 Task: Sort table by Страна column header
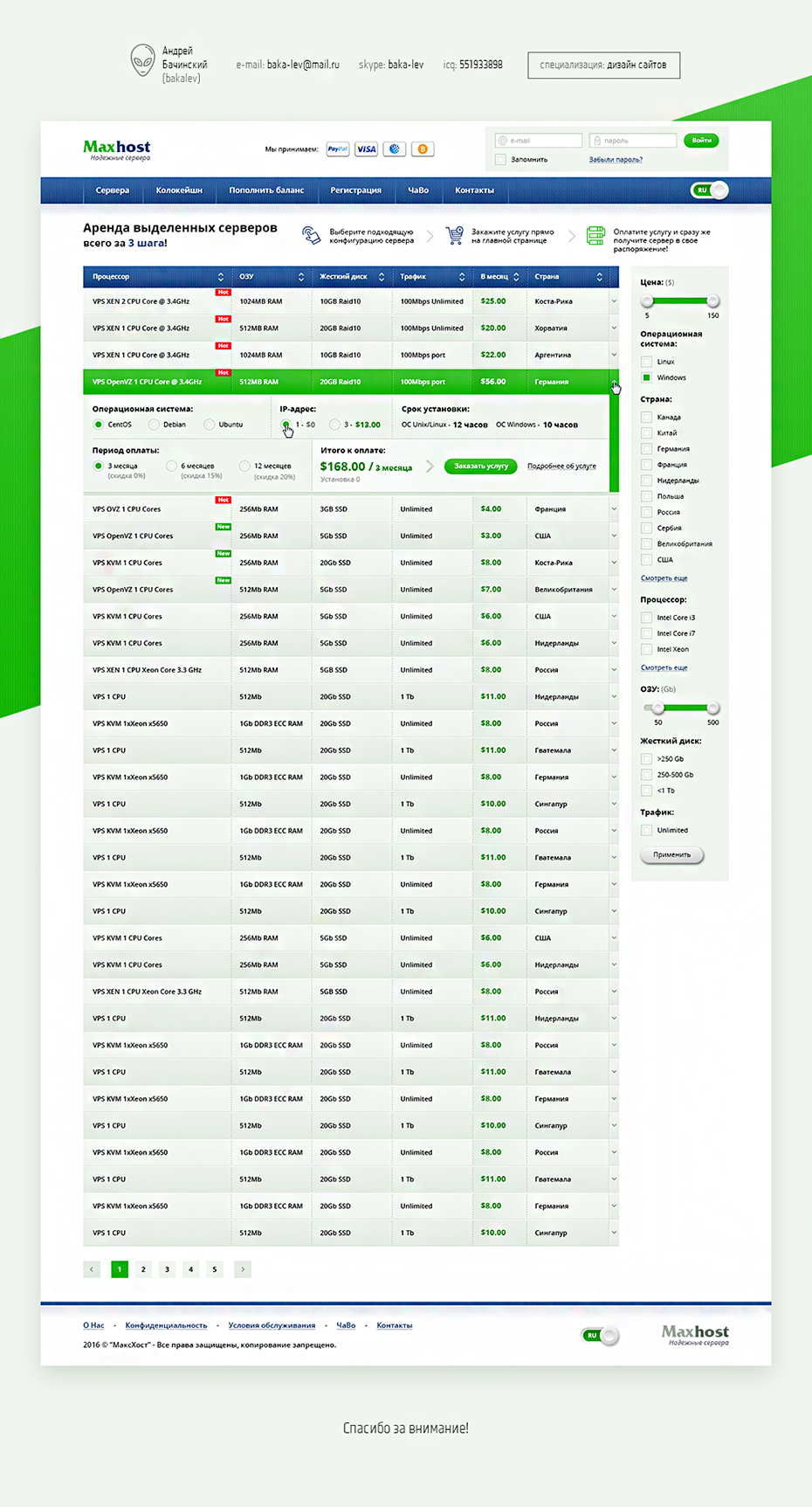[x=568, y=277]
